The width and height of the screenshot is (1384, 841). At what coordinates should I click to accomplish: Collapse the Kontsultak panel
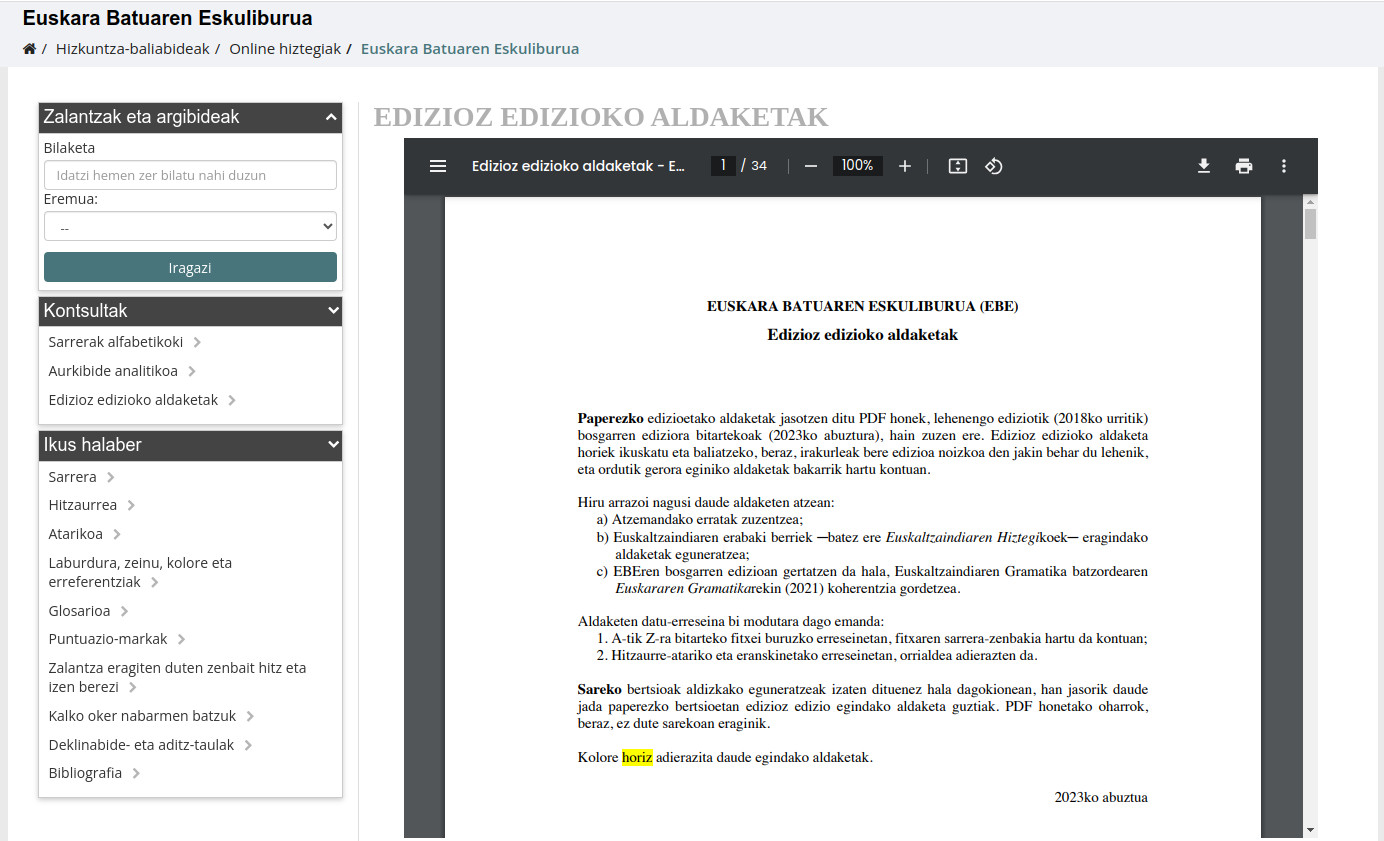(333, 311)
